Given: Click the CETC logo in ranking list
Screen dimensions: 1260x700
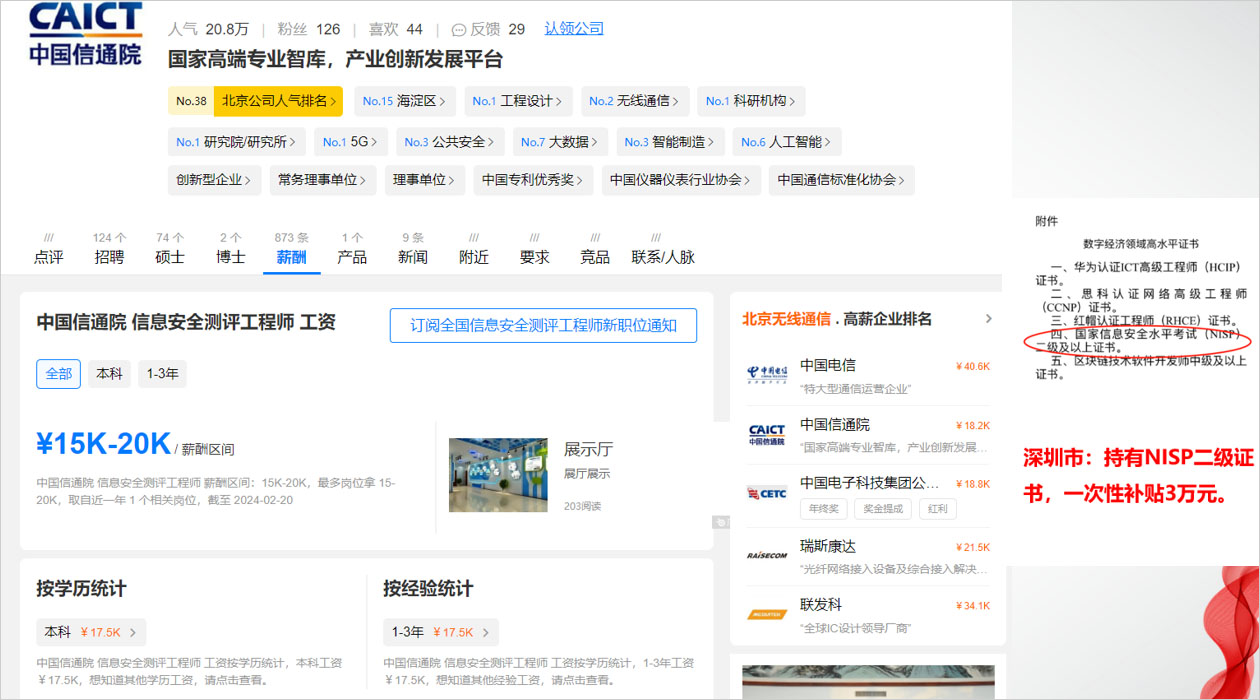Looking at the screenshot, I should [x=767, y=493].
